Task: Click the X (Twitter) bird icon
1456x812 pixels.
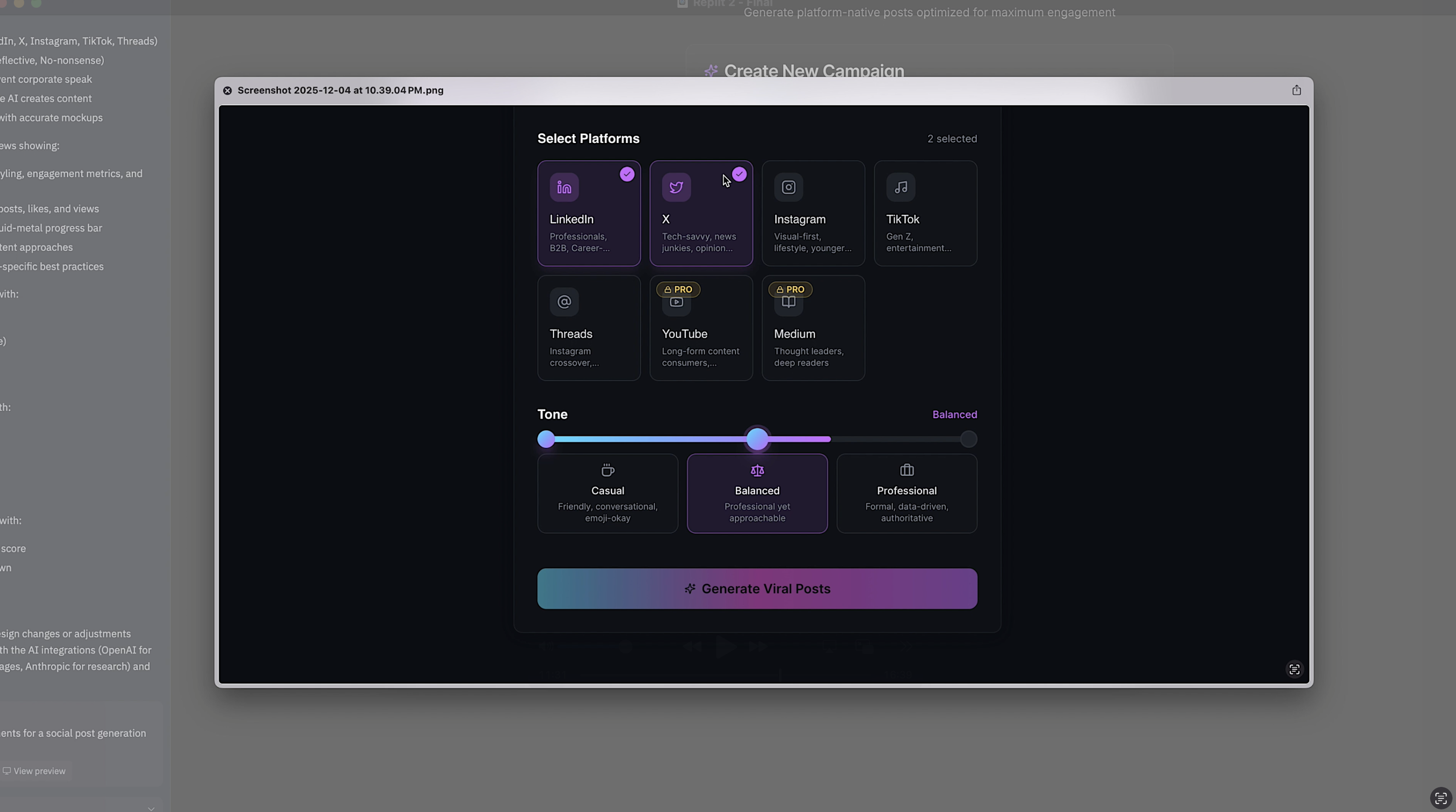Action: coord(676,187)
